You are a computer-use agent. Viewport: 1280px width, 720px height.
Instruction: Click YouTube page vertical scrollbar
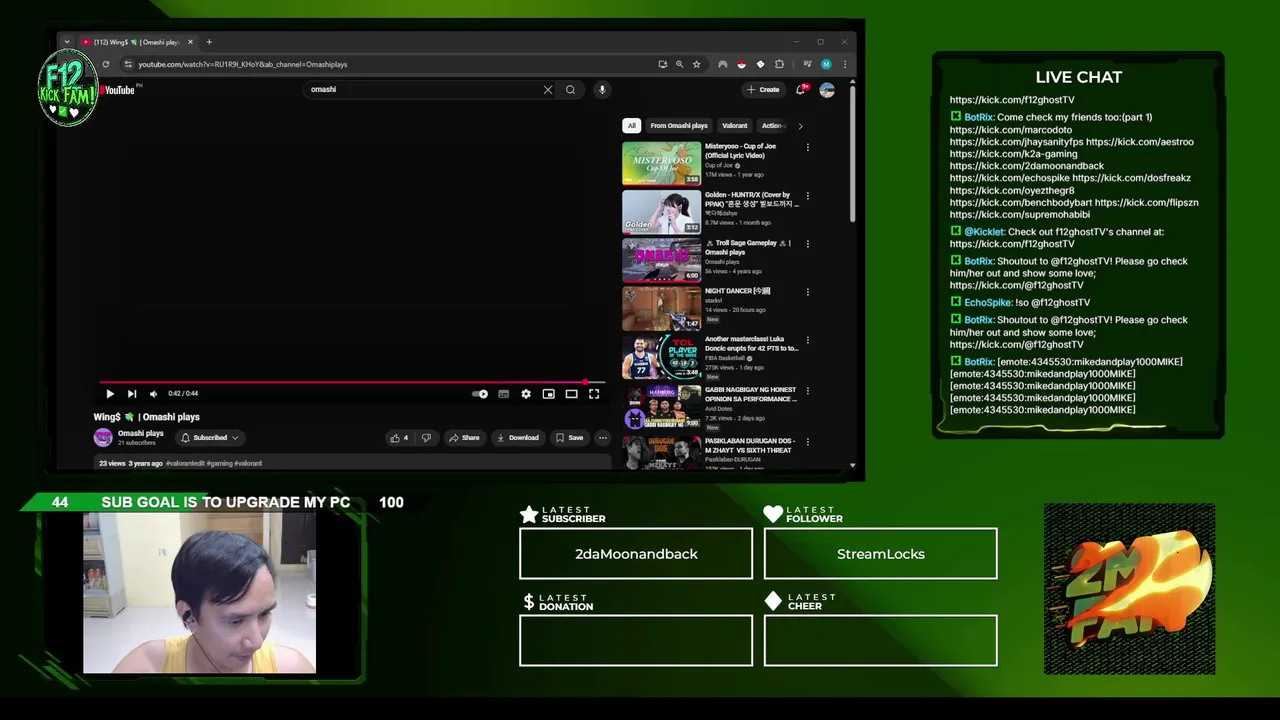pyautogui.click(x=852, y=155)
